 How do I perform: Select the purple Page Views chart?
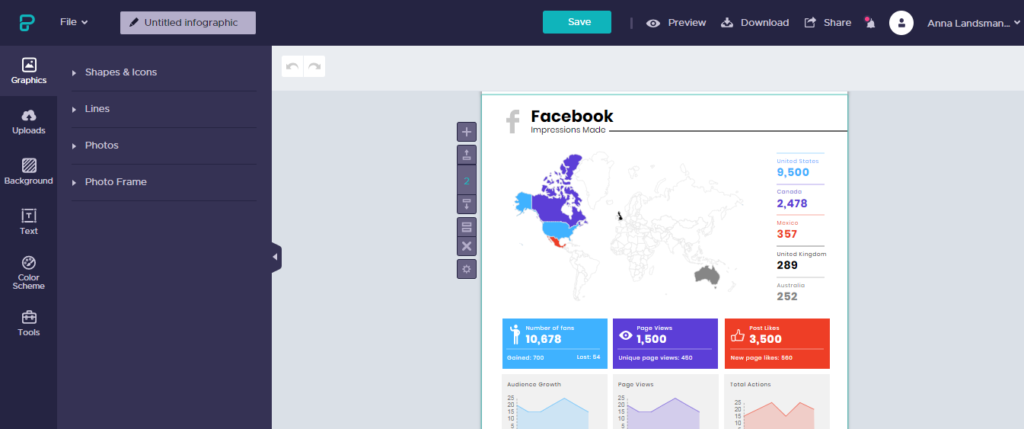click(665, 402)
